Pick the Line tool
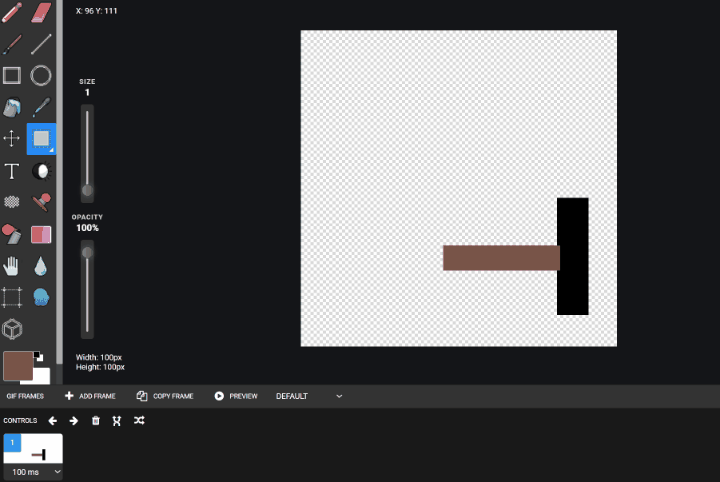This screenshot has width=720, height=482. [x=41, y=45]
